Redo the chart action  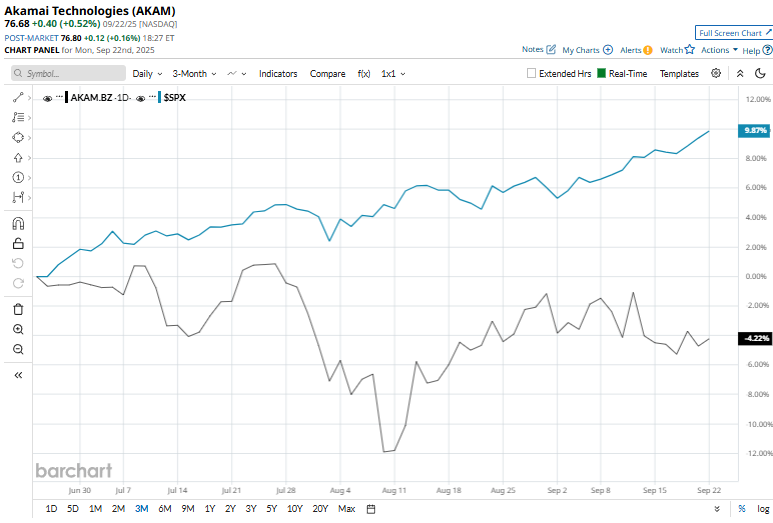[x=18, y=283]
